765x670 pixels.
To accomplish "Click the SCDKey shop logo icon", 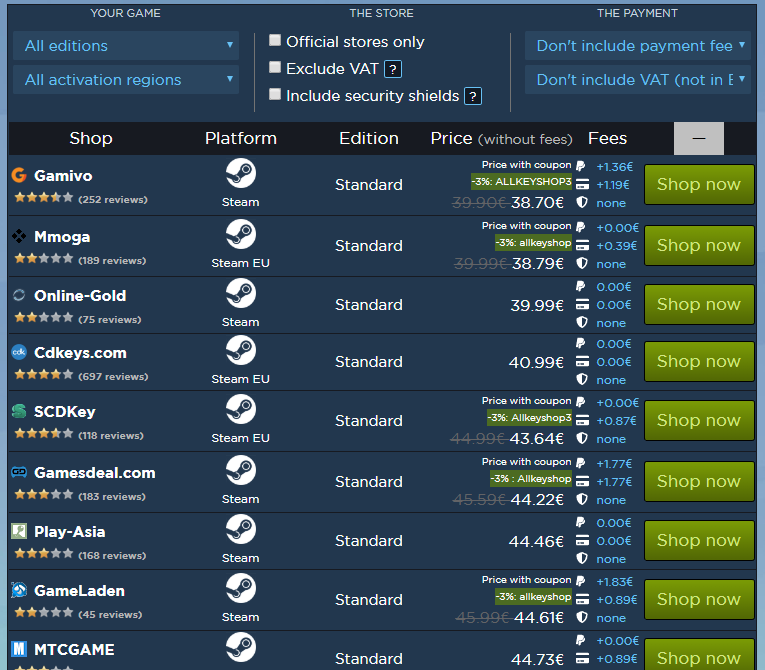I will (18, 412).
